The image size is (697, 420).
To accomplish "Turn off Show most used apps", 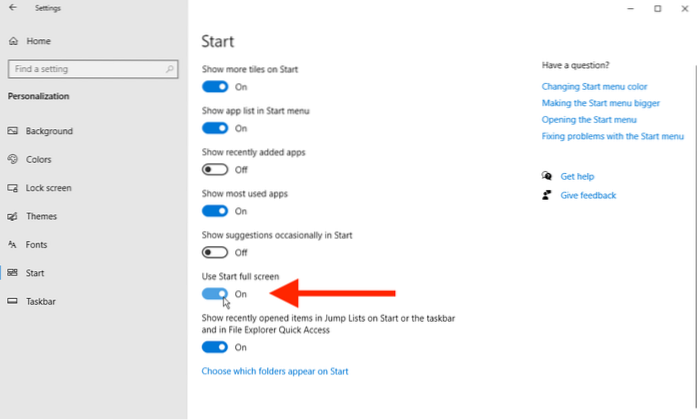I will pos(215,211).
